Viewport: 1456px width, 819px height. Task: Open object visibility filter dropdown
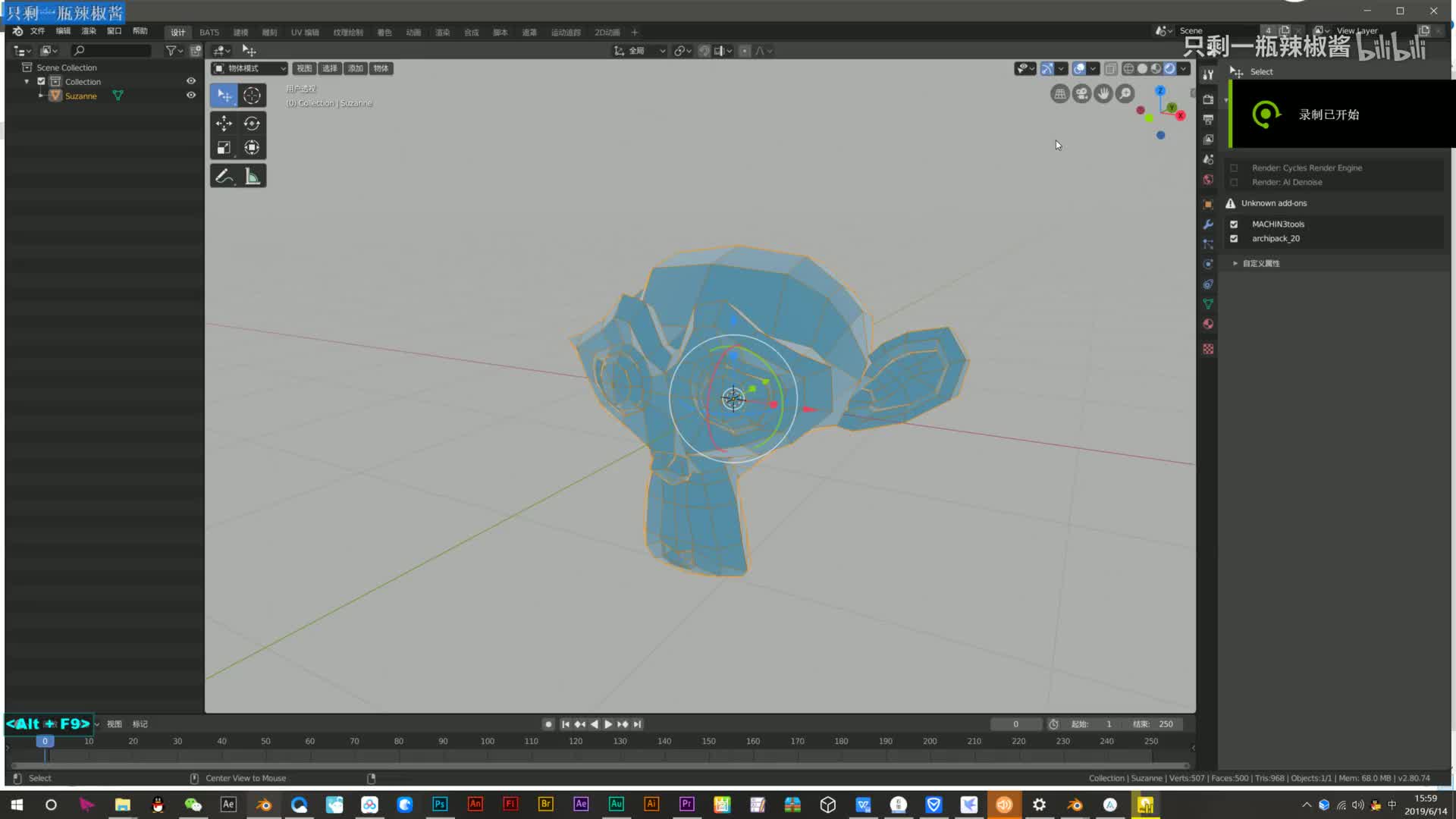[1025, 69]
